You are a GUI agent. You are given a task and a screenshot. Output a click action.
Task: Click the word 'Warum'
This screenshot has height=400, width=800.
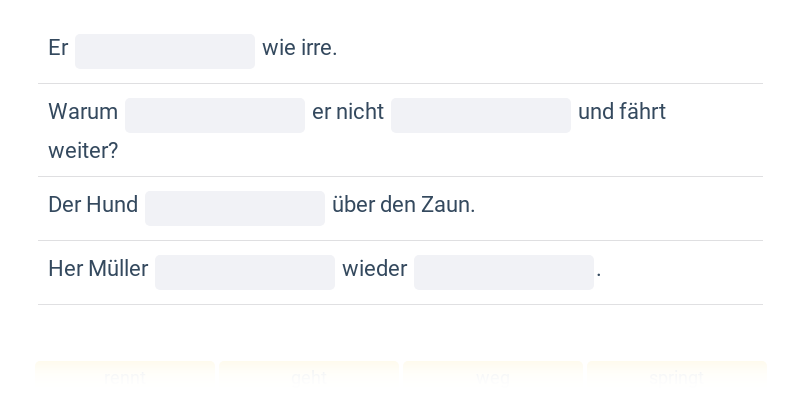point(83,112)
